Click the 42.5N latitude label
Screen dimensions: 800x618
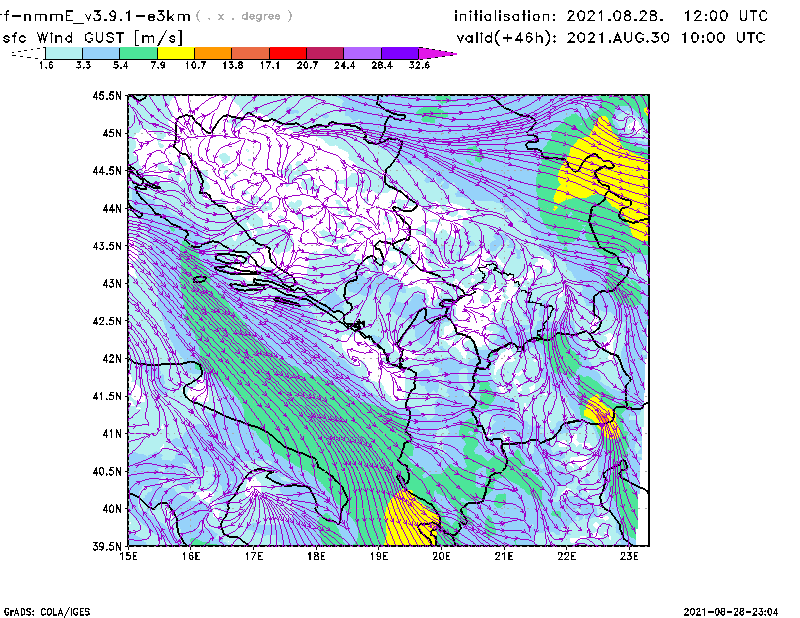click(x=107, y=321)
